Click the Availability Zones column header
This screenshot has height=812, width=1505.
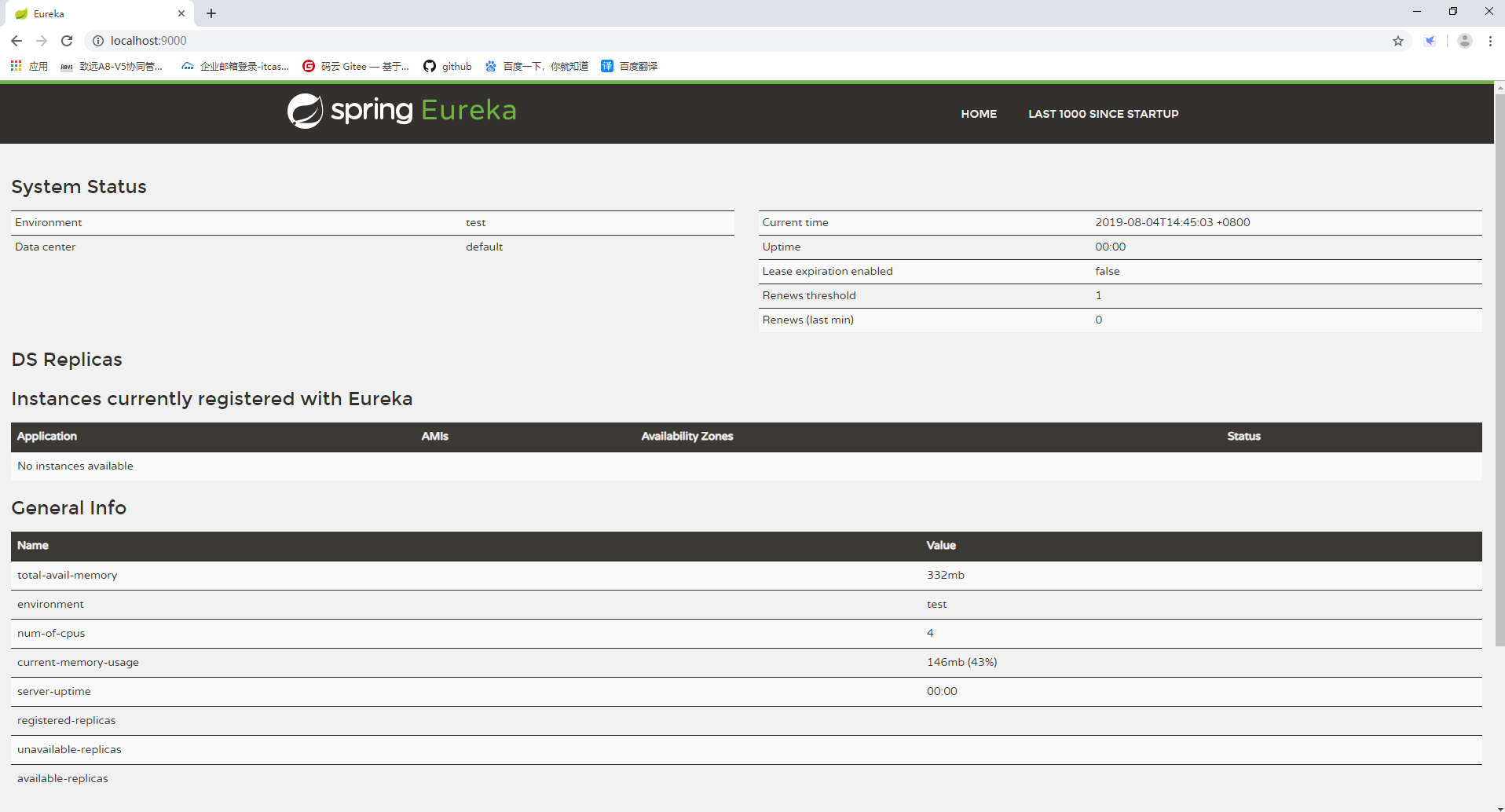687,437
